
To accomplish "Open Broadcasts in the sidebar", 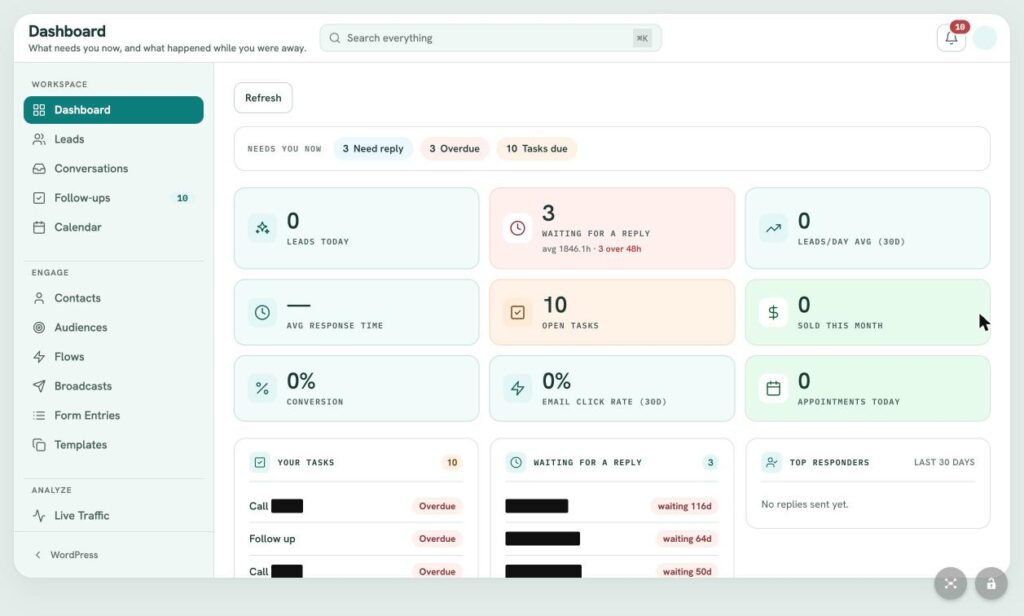I will click(114, 386).
